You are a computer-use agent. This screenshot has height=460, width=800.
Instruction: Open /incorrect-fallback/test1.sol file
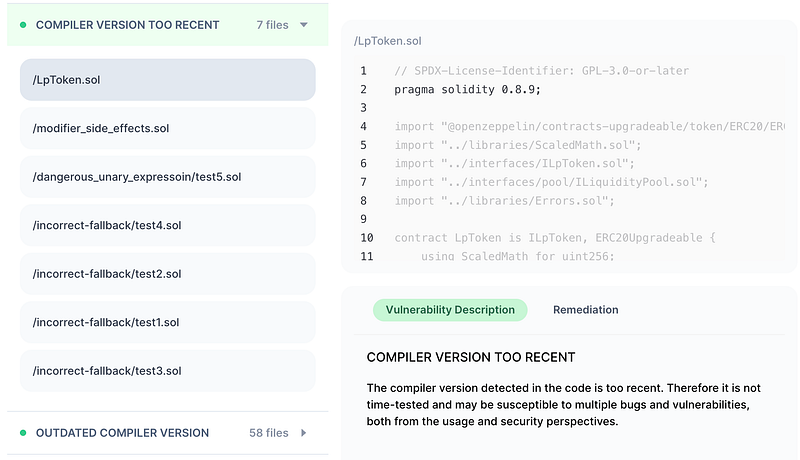click(x=167, y=322)
